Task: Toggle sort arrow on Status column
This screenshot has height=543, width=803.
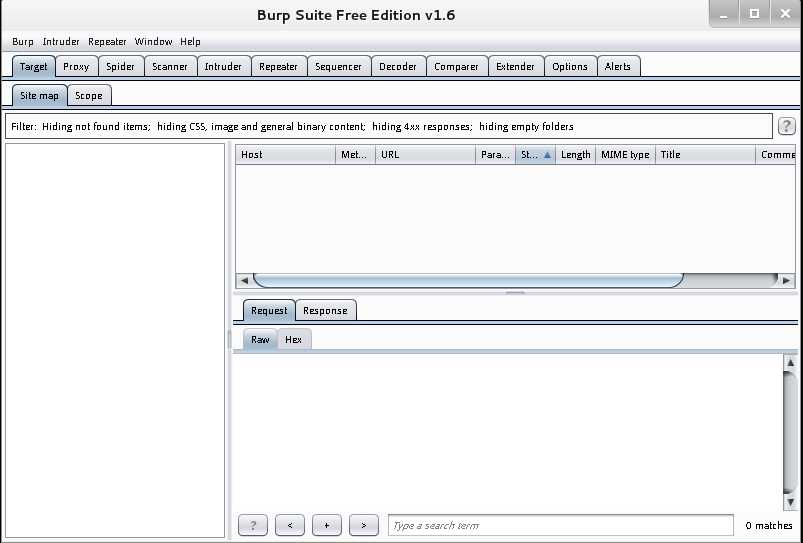Action: (547, 155)
